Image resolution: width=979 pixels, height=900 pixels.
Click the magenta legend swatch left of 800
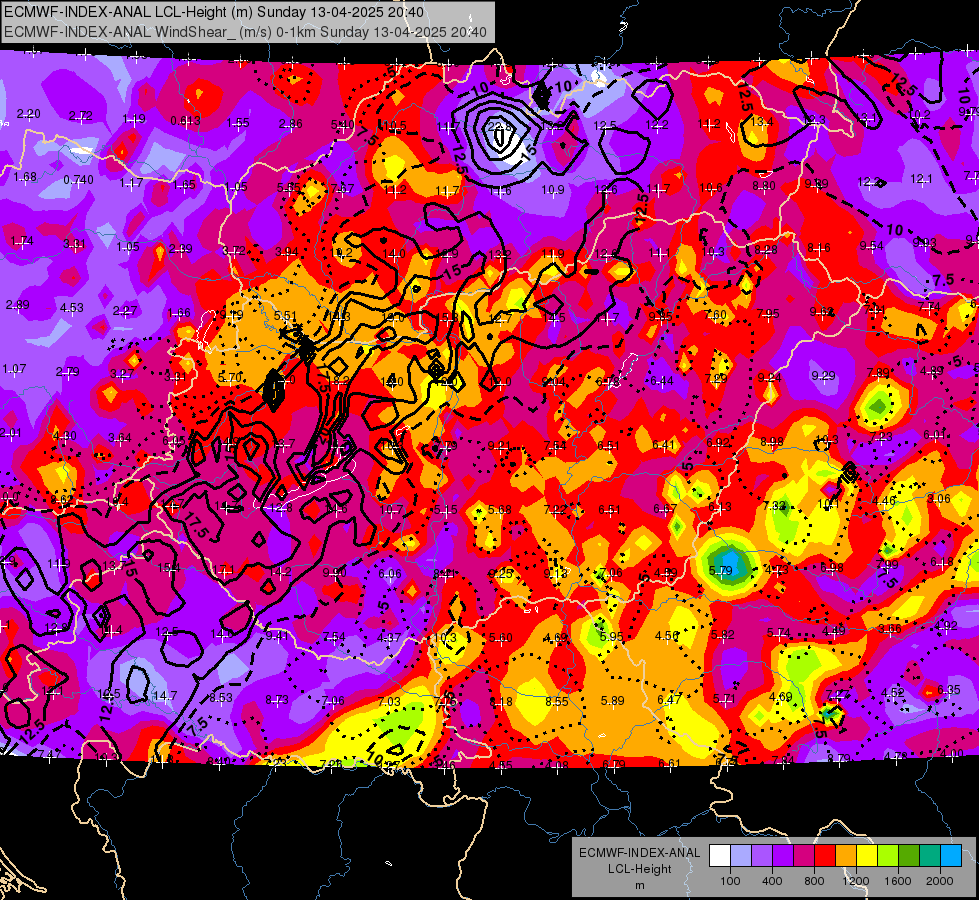tap(804, 856)
